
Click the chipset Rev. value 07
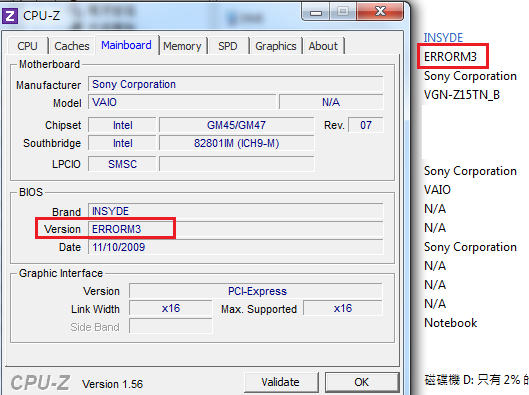(366, 125)
